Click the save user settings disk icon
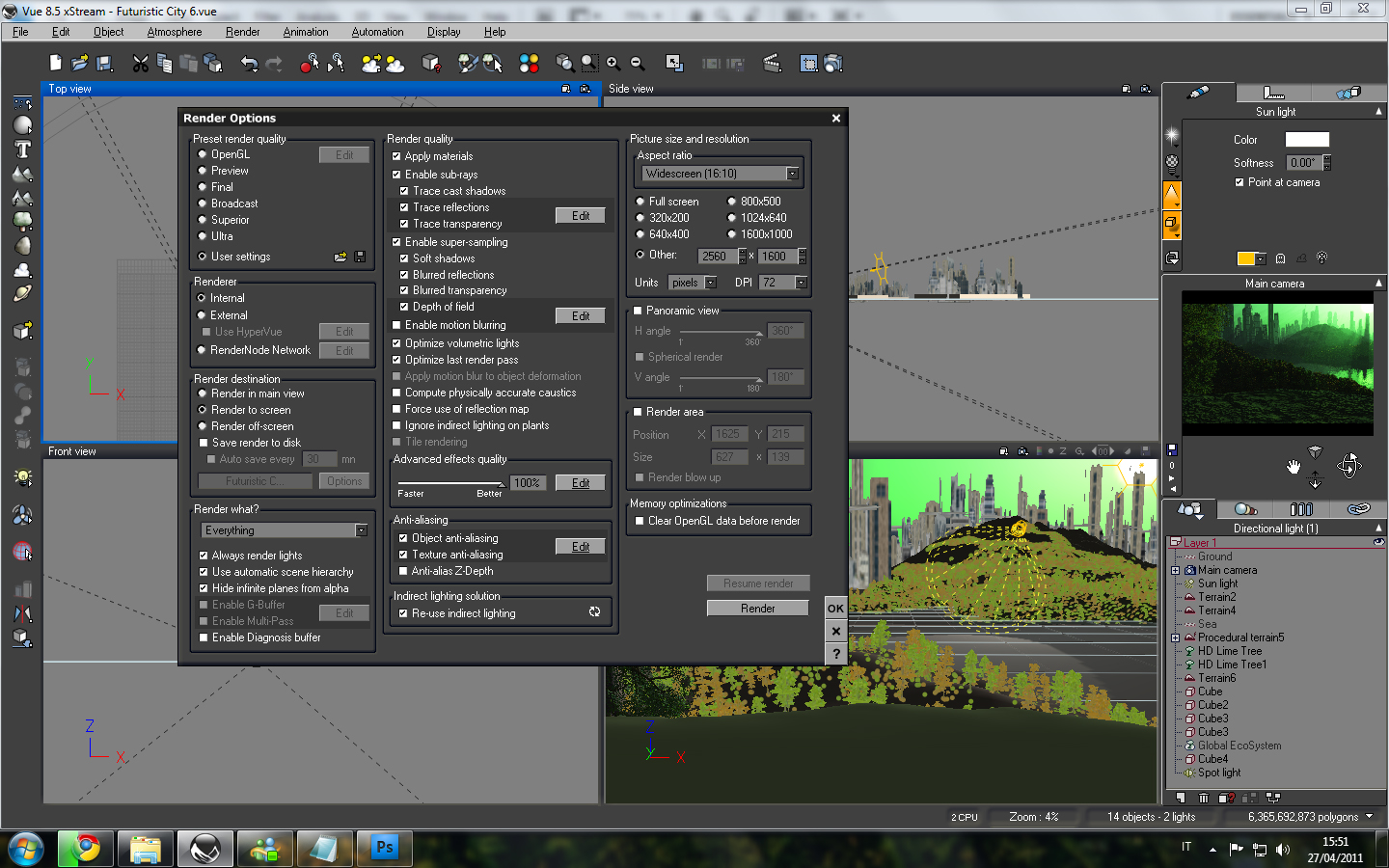This screenshot has width=1389, height=868. (360, 257)
